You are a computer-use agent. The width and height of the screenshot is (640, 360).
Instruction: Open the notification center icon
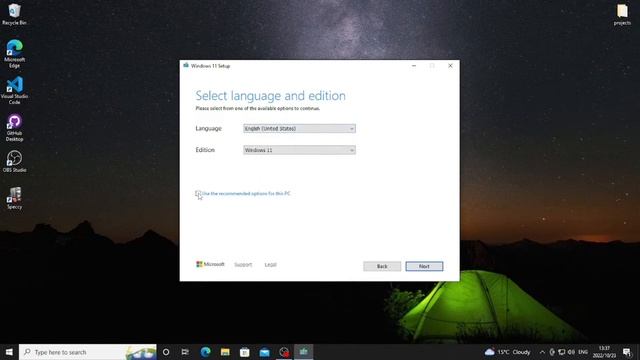627,352
